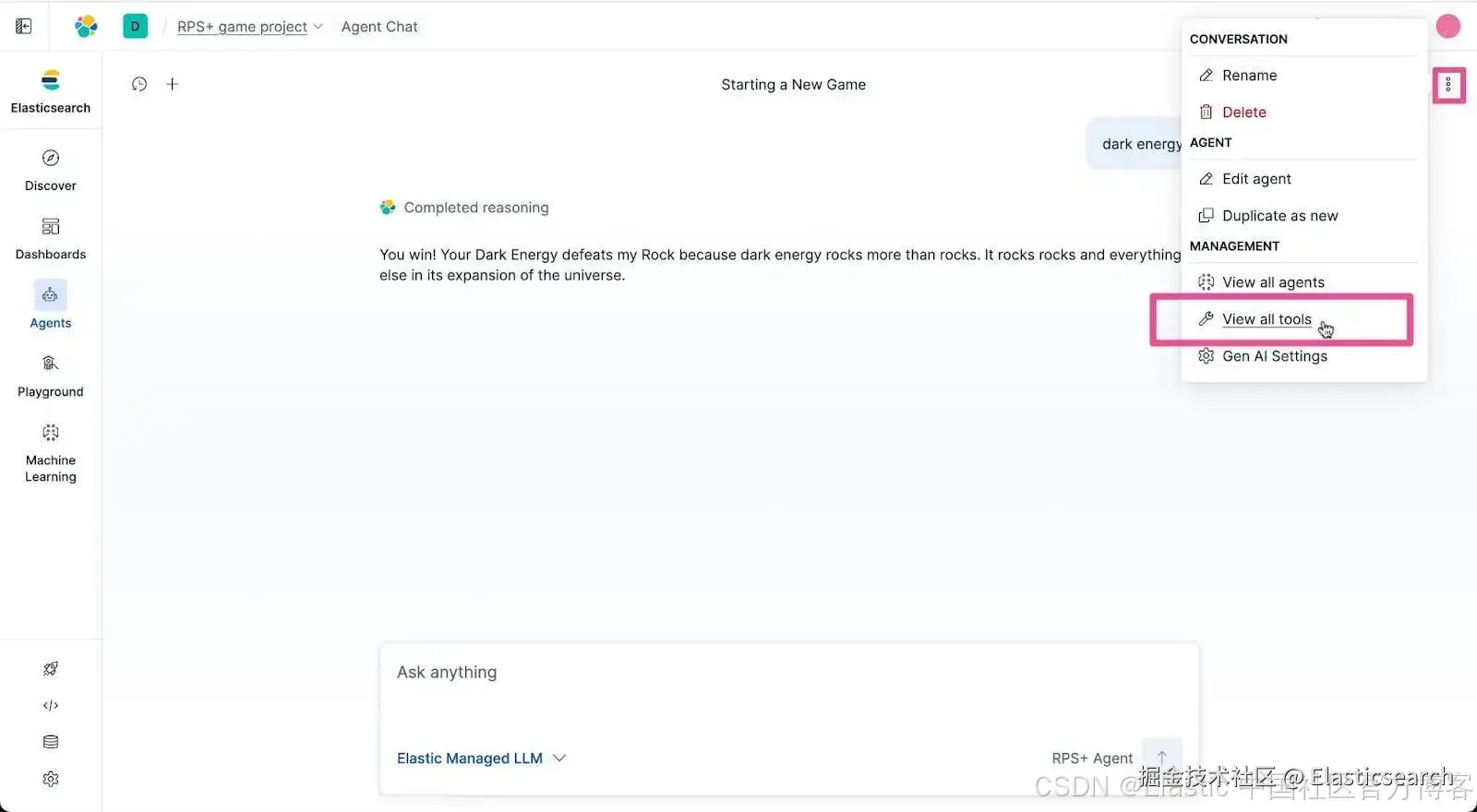The height and width of the screenshot is (812, 1477).
Task: Start a new conversation with plus icon
Action: pyautogui.click(x=173, y=84)
